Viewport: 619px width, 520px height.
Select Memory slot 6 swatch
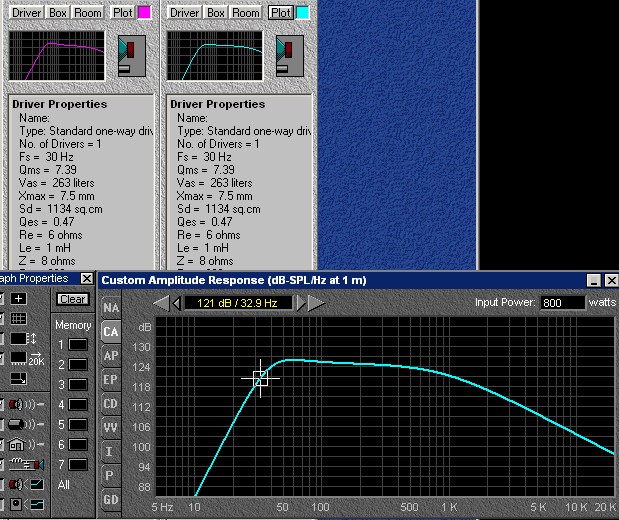coord(78,445)
